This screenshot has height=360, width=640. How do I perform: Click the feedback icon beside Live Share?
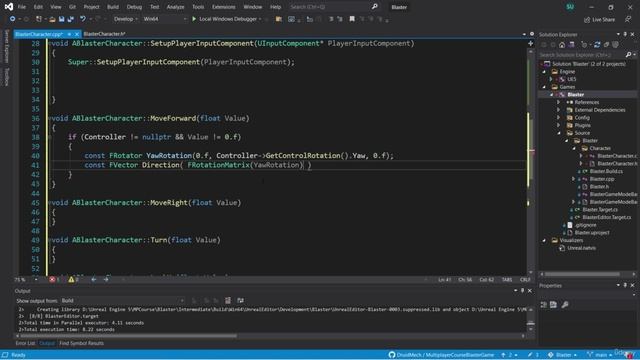(x=628, y=19)
